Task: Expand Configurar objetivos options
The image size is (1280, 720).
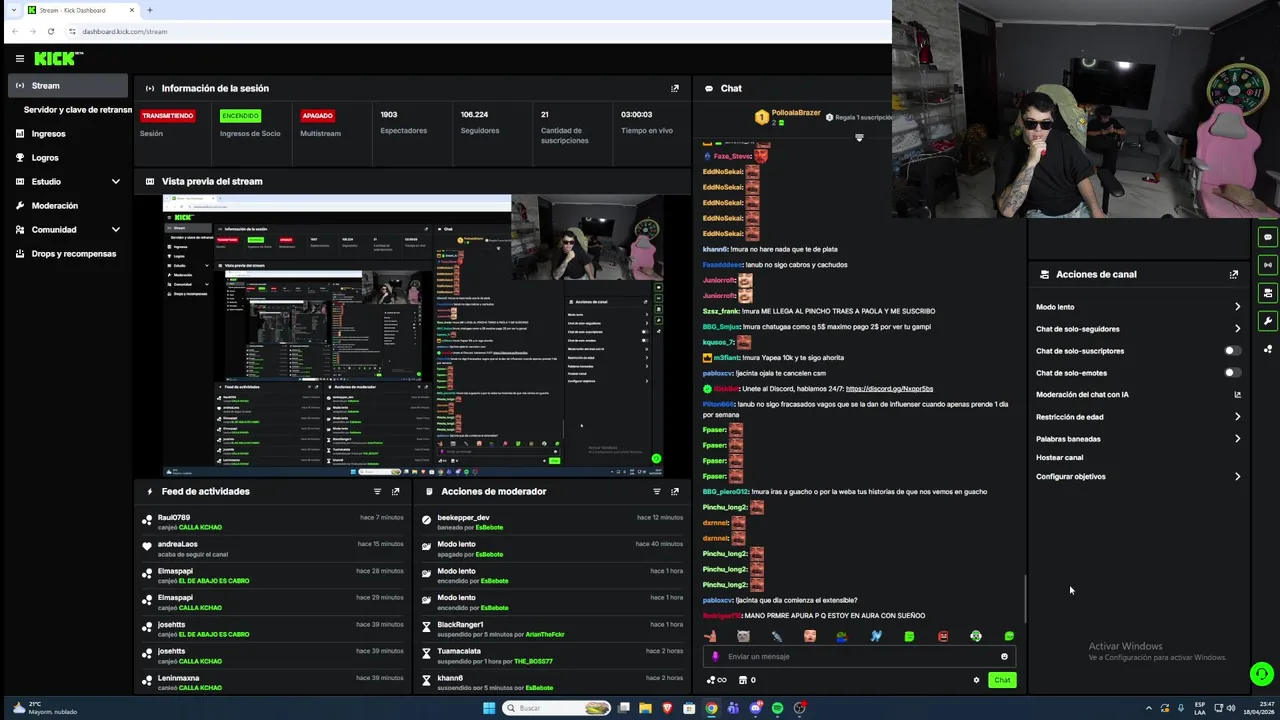Action: 1237,477
